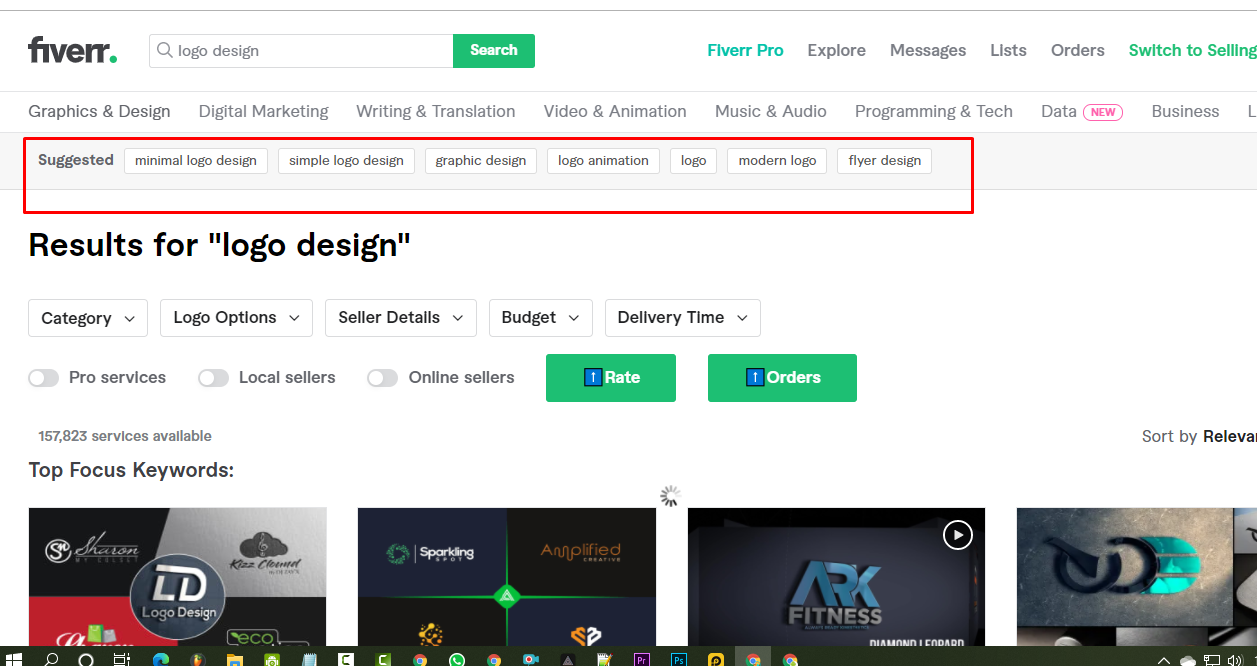Select 'minimal logo design' suggestion
The image size is (1257, 666).
196,161
